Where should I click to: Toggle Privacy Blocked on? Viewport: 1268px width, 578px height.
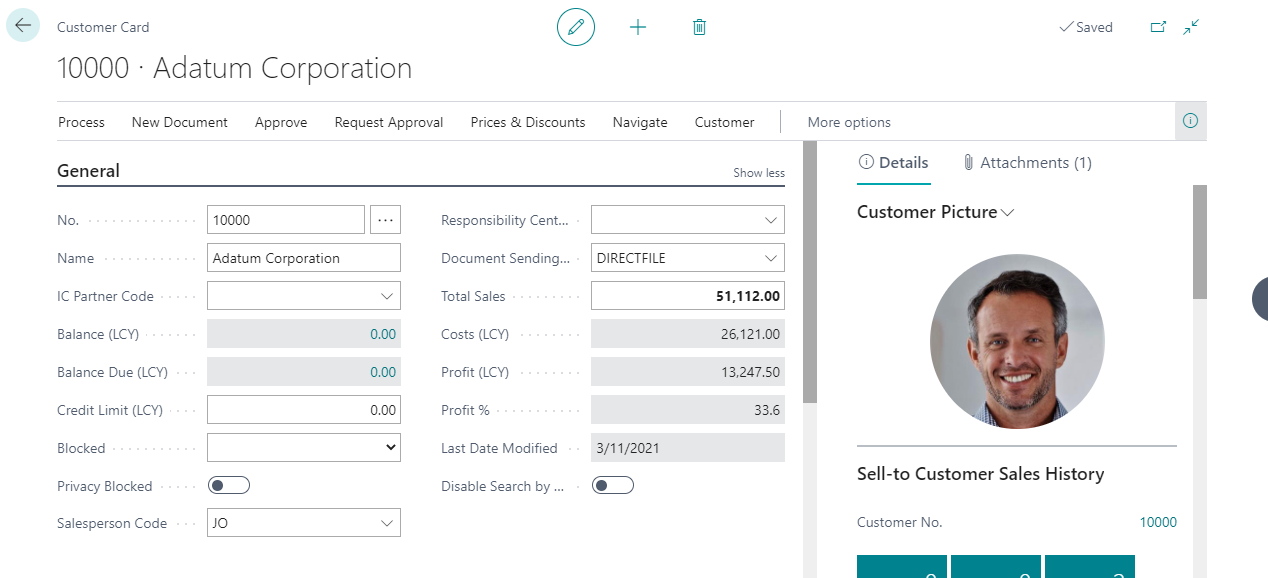point(228,484)
